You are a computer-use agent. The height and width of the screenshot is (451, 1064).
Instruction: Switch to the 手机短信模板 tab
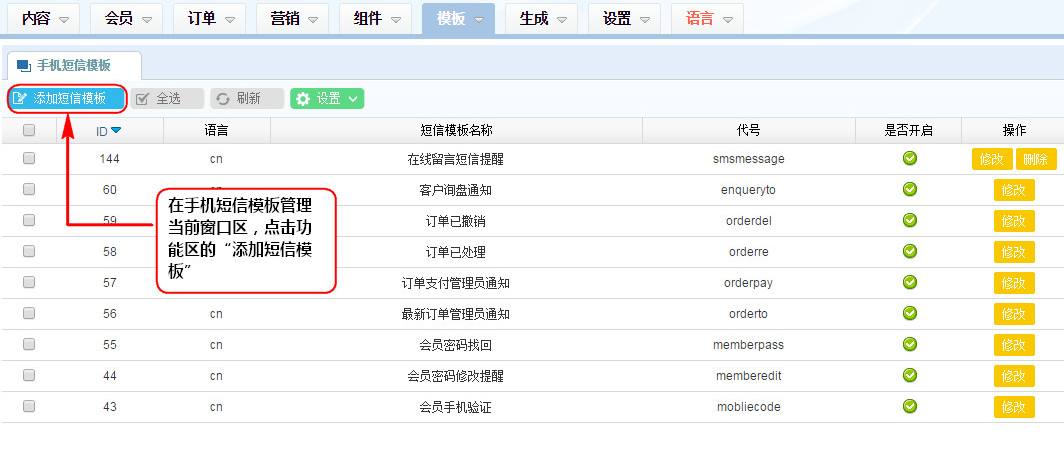(x=72, y=66)
